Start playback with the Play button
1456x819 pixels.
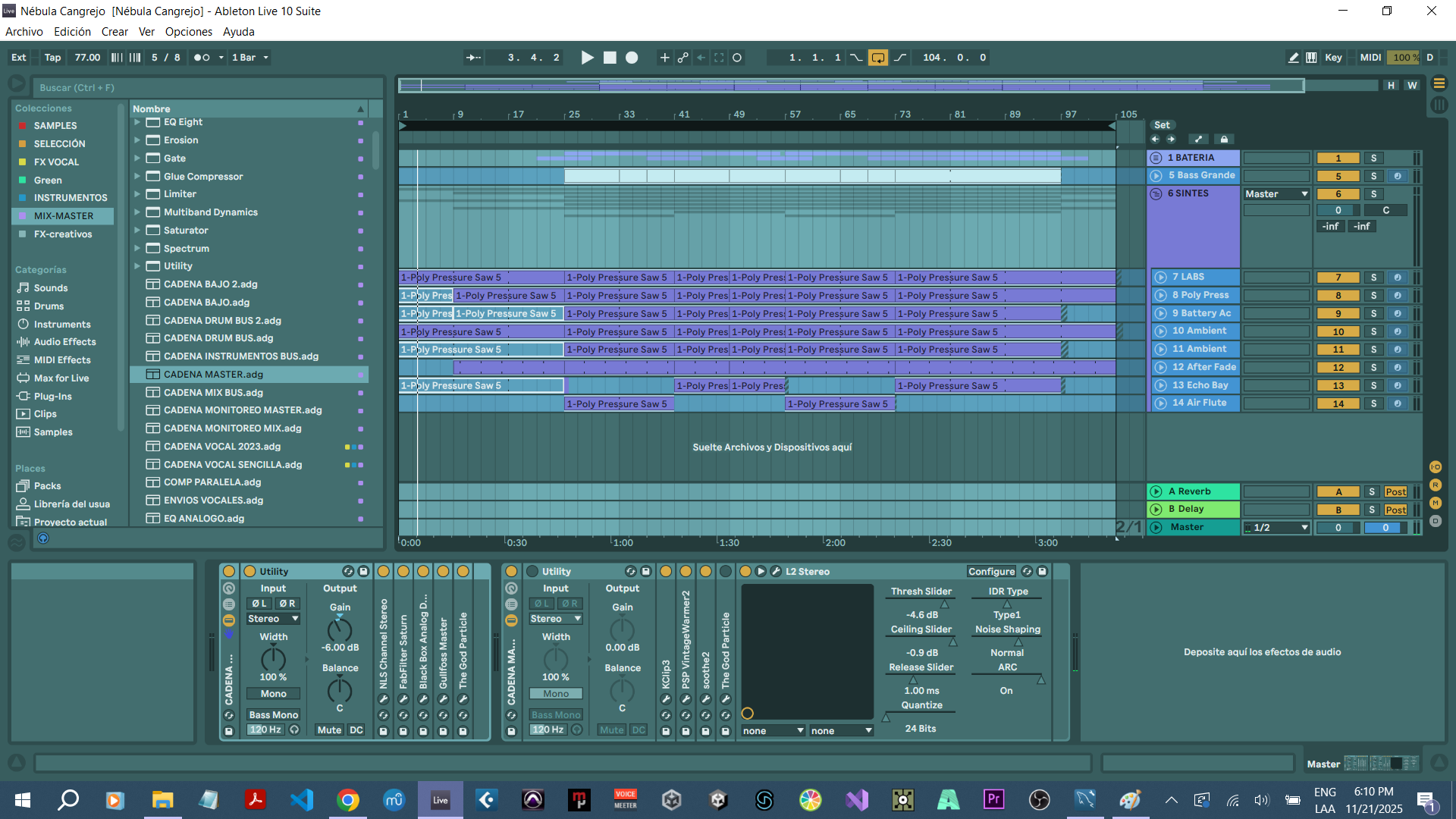pyautogui.click(x=587, y=58)
